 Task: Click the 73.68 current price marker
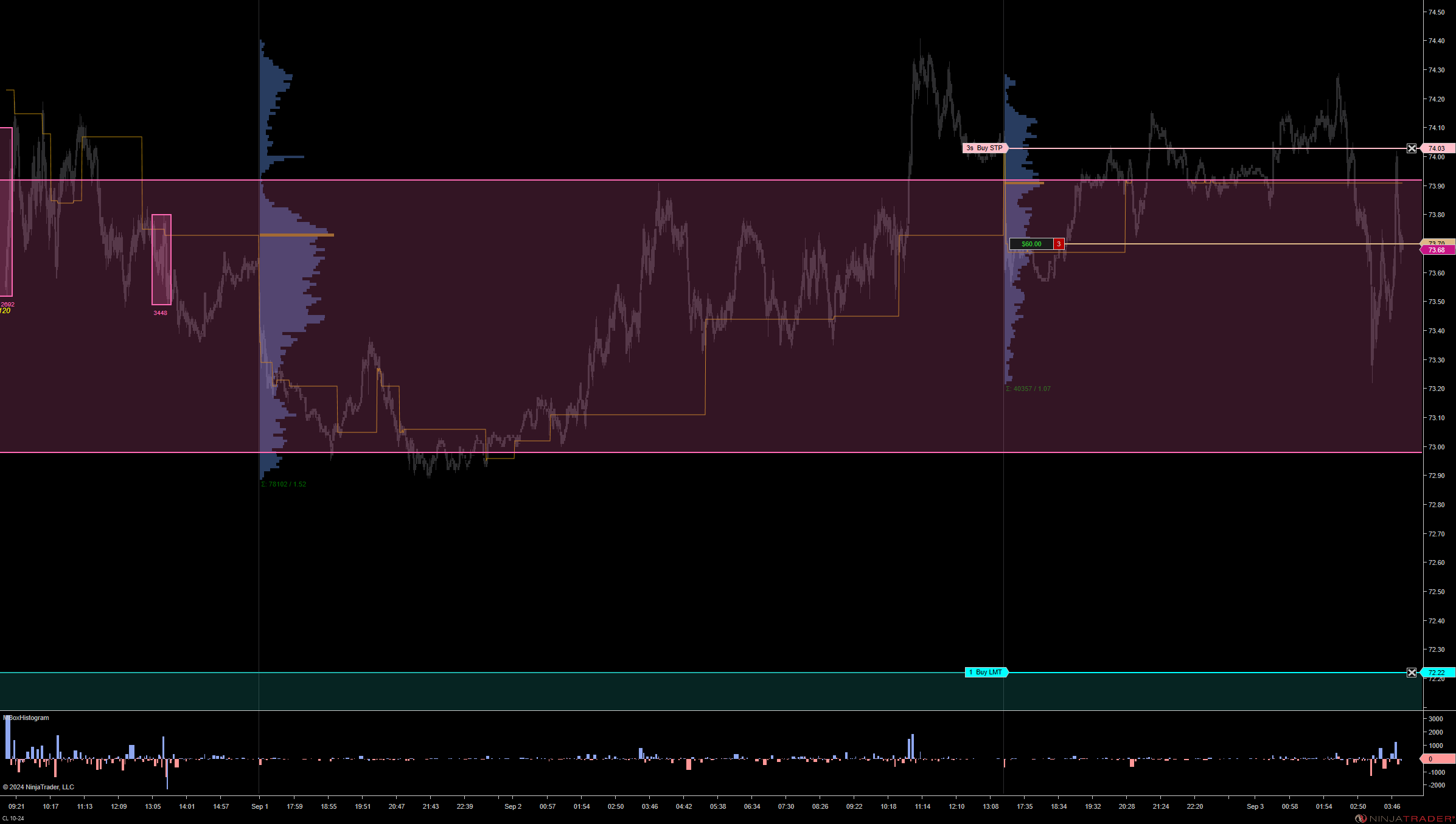click(1437, 250)
